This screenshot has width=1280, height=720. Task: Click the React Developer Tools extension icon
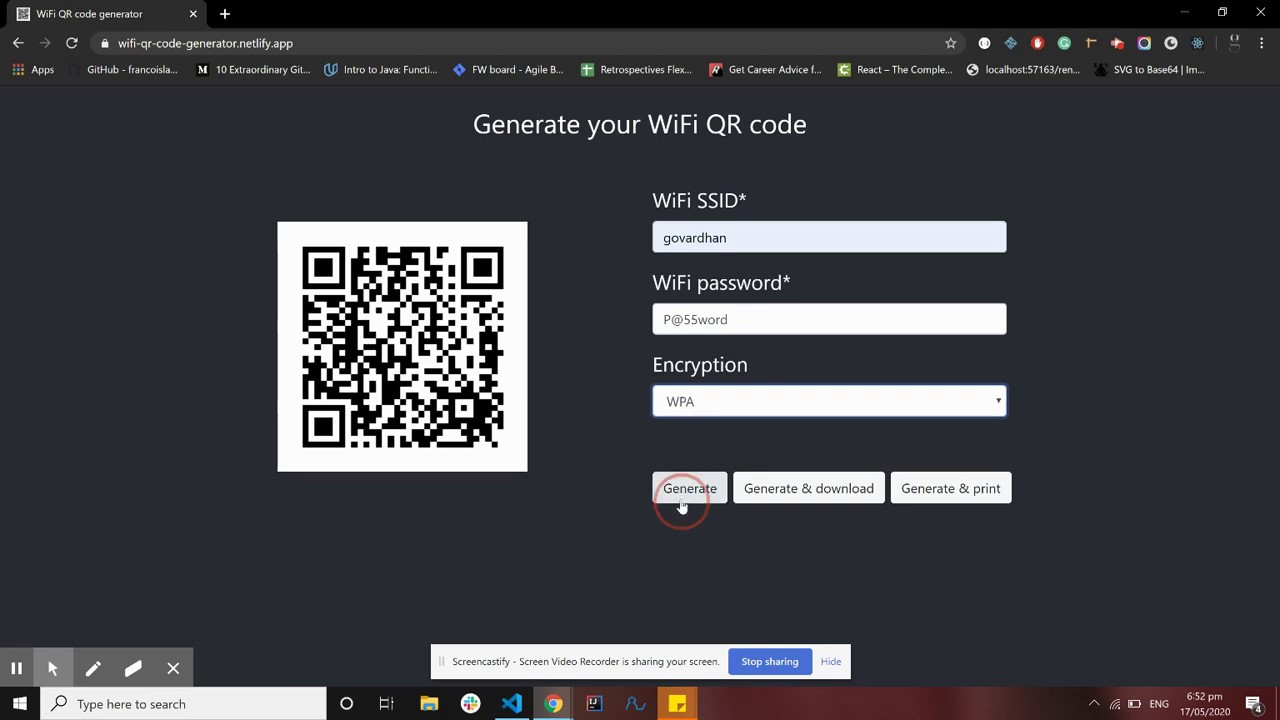click(1198, 43)
